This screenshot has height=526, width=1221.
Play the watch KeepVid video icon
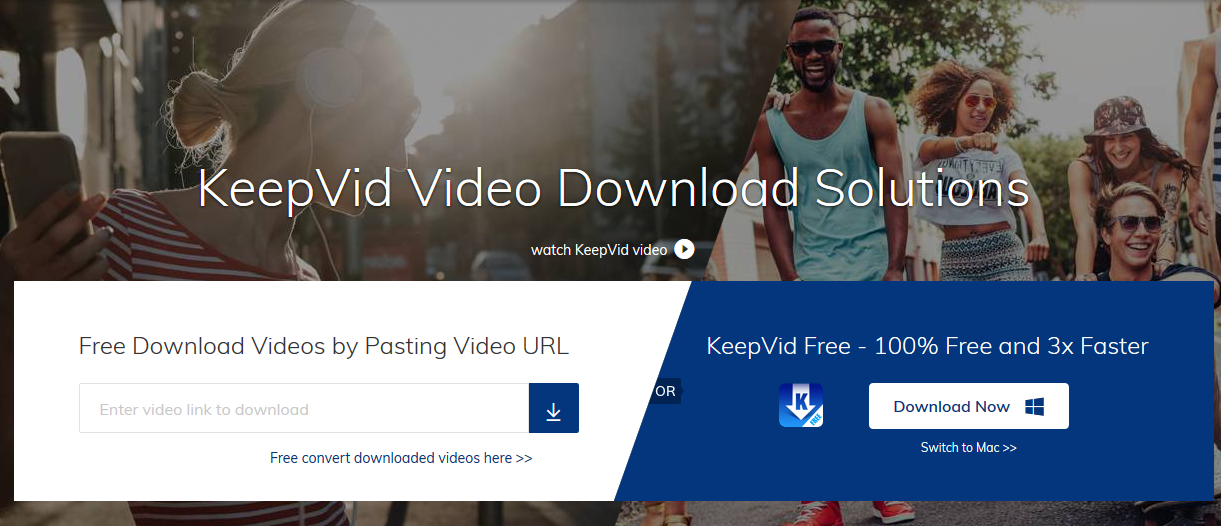click(x=684, y=249)
